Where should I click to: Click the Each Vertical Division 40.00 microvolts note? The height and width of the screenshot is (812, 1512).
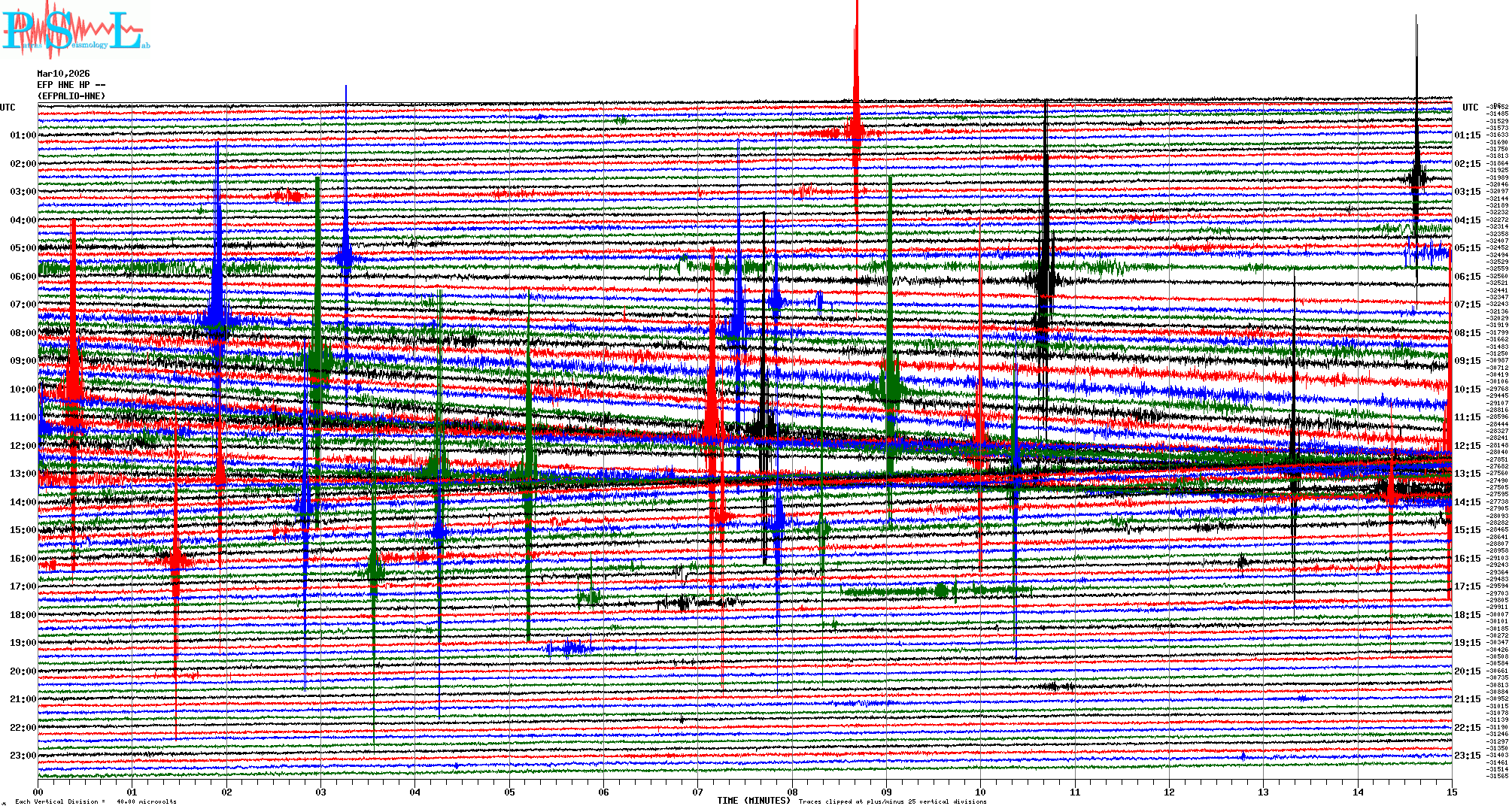pyautogui.click(x=96, y=801)
